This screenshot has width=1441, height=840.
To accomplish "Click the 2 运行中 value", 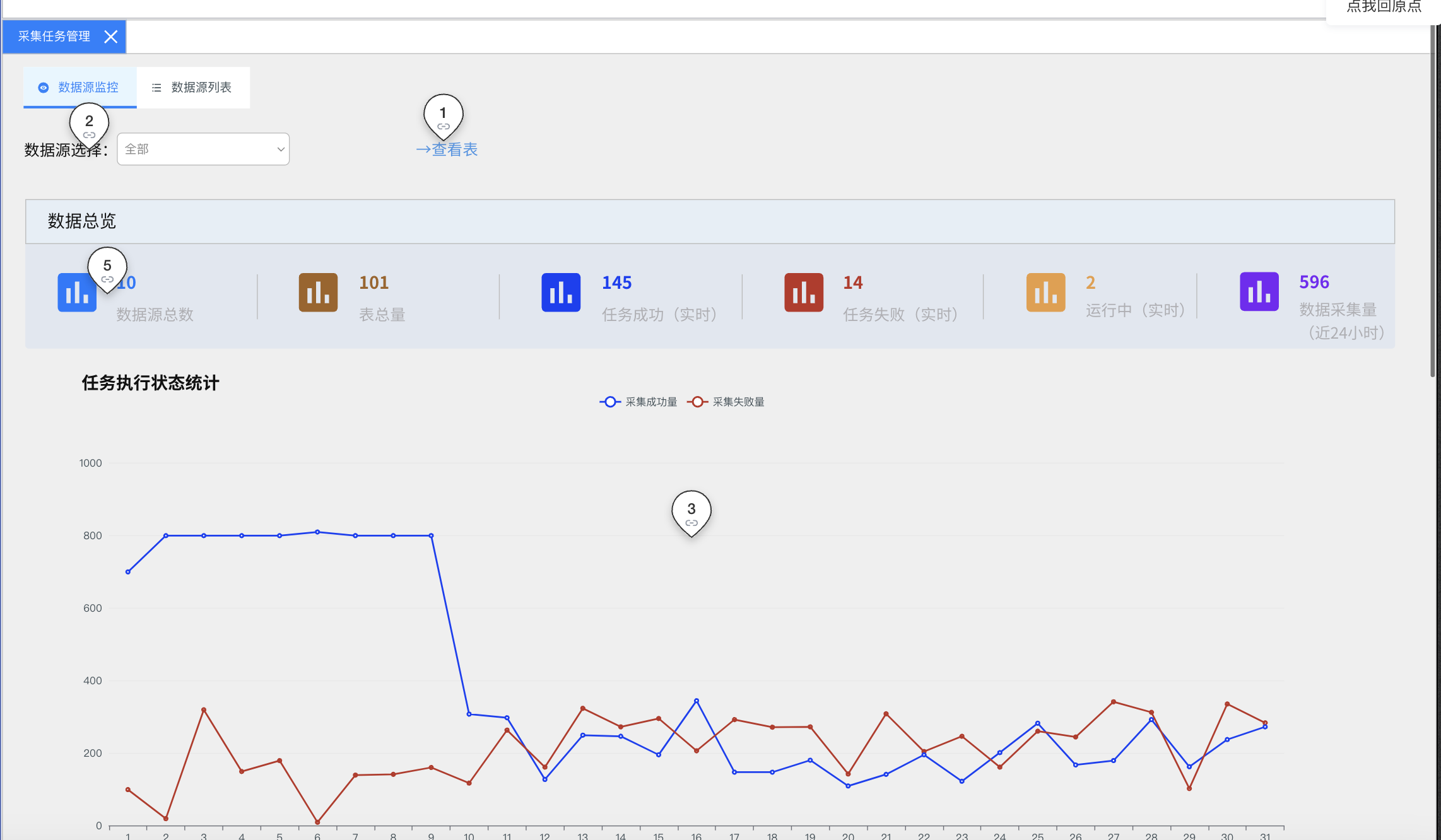I will pos(1091,283).
